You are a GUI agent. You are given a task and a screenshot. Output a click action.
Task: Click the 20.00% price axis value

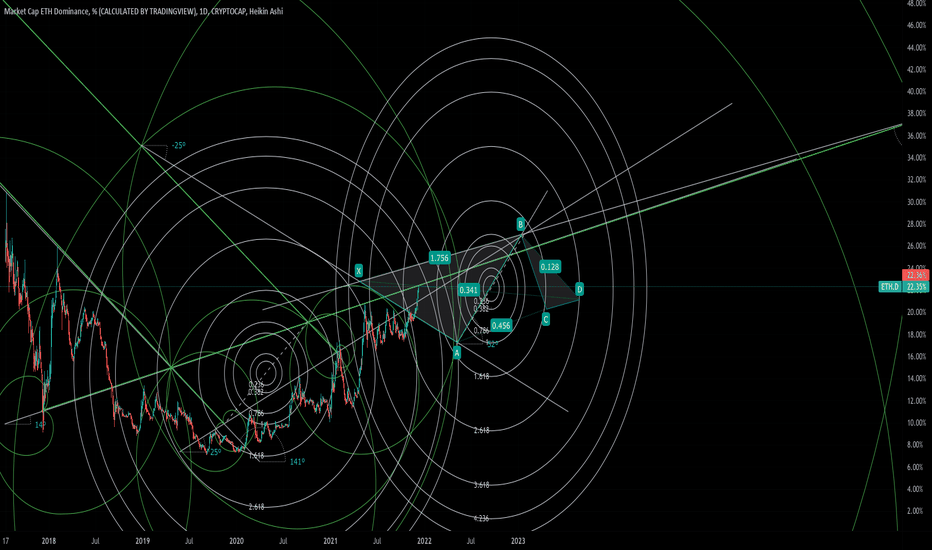pyautogui.click(x=916, y=312)
